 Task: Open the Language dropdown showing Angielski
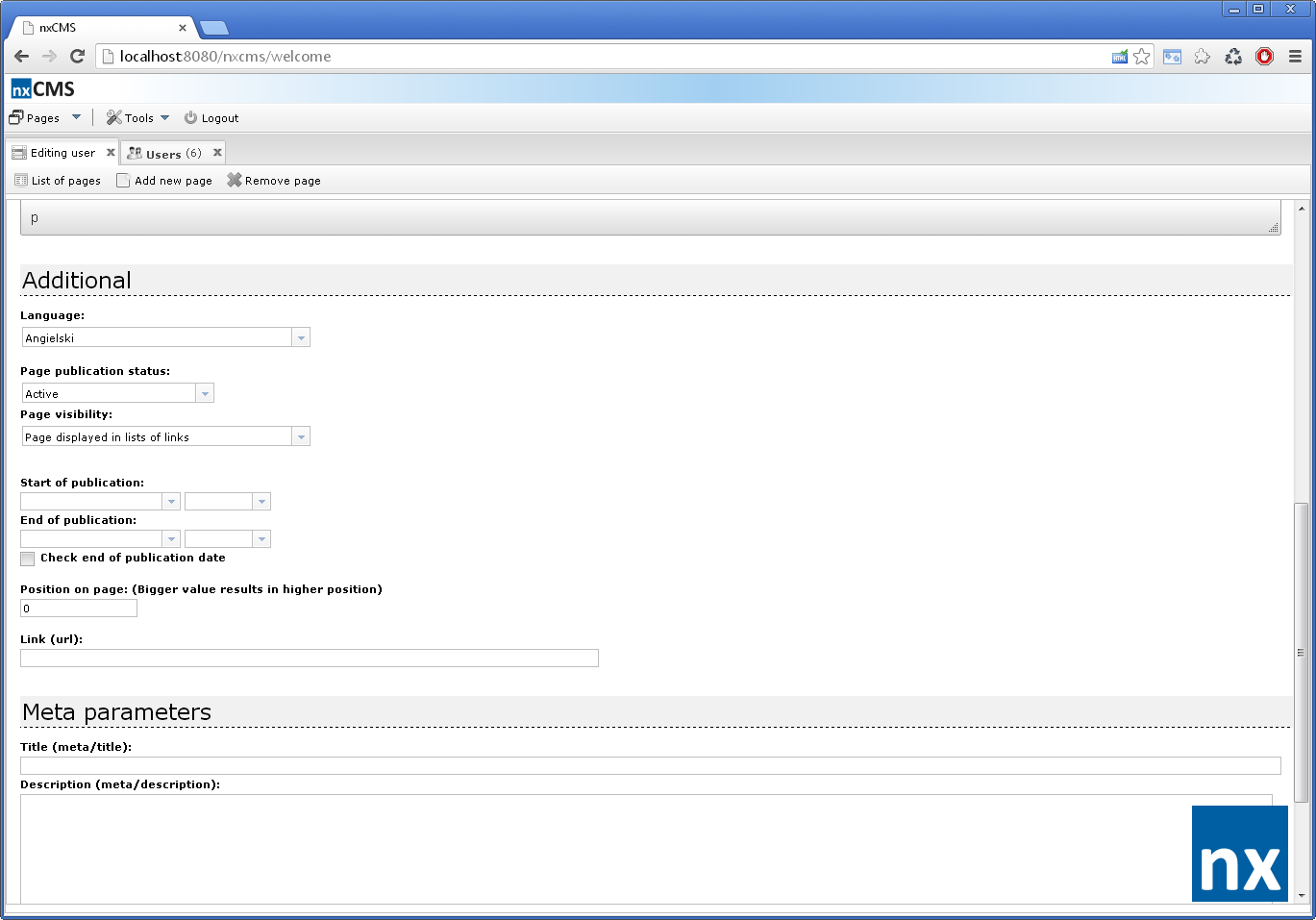[x=301, y=337]
